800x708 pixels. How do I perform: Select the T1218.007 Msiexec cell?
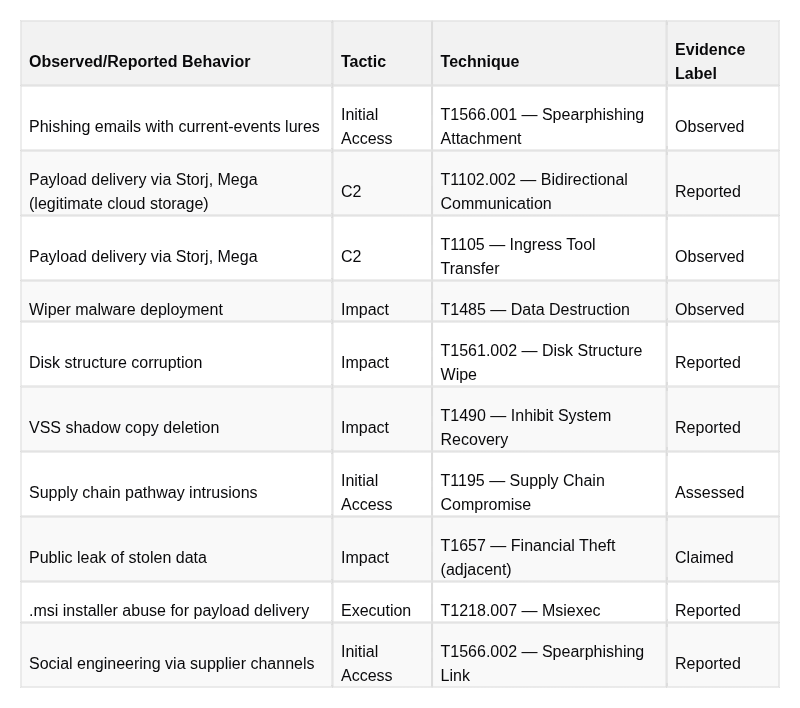pos(549,602)
